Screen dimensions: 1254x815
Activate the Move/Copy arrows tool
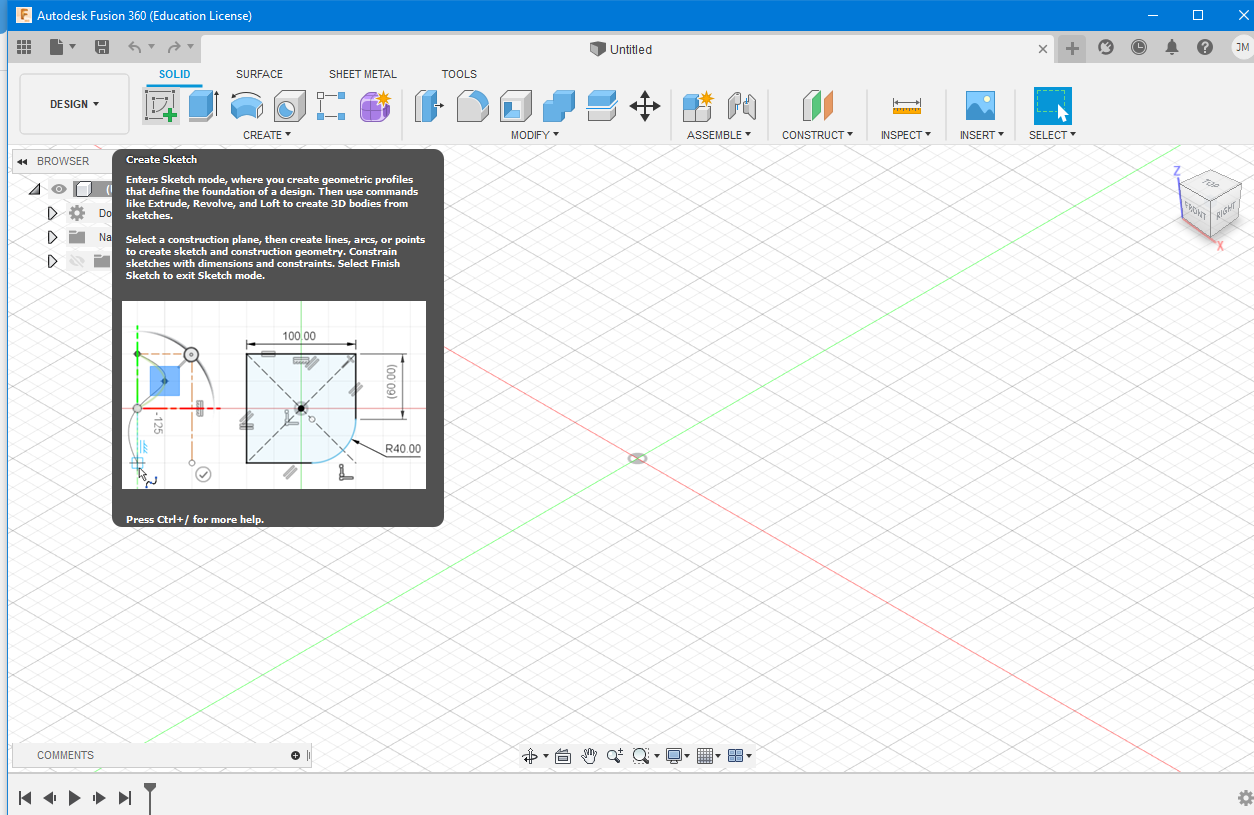coord(645,106)
